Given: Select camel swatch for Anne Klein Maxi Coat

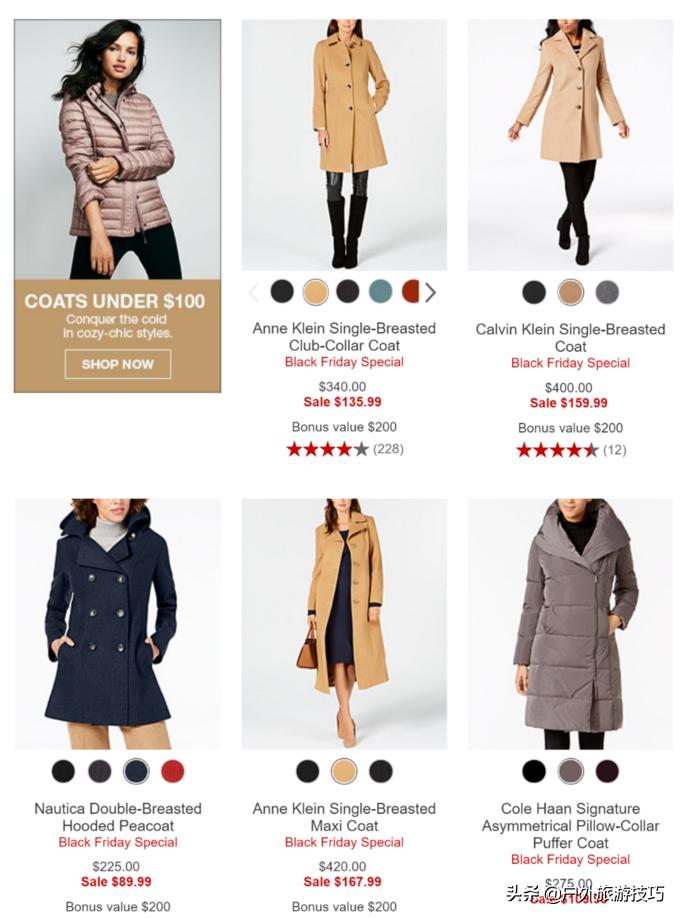Looking at the screenshot, I should [344, 771].
